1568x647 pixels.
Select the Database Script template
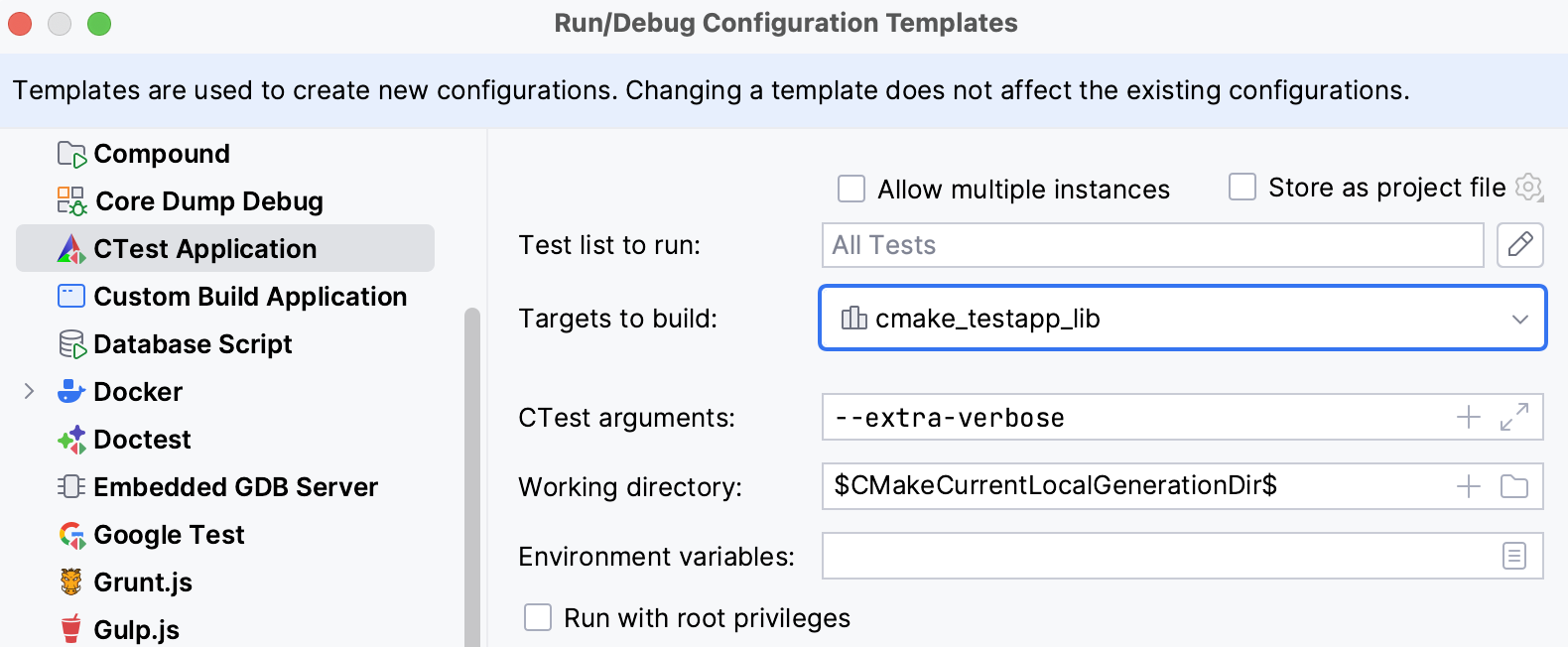coord(193,344)
